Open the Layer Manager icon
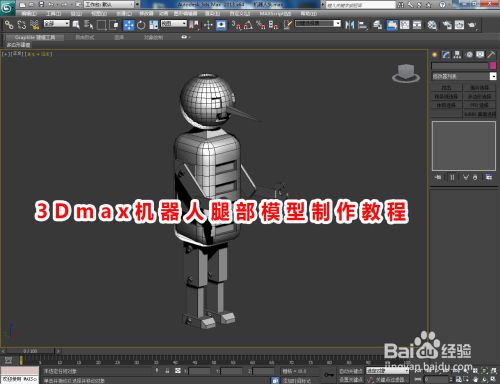The image size is (500, 384). pos(377,25)
